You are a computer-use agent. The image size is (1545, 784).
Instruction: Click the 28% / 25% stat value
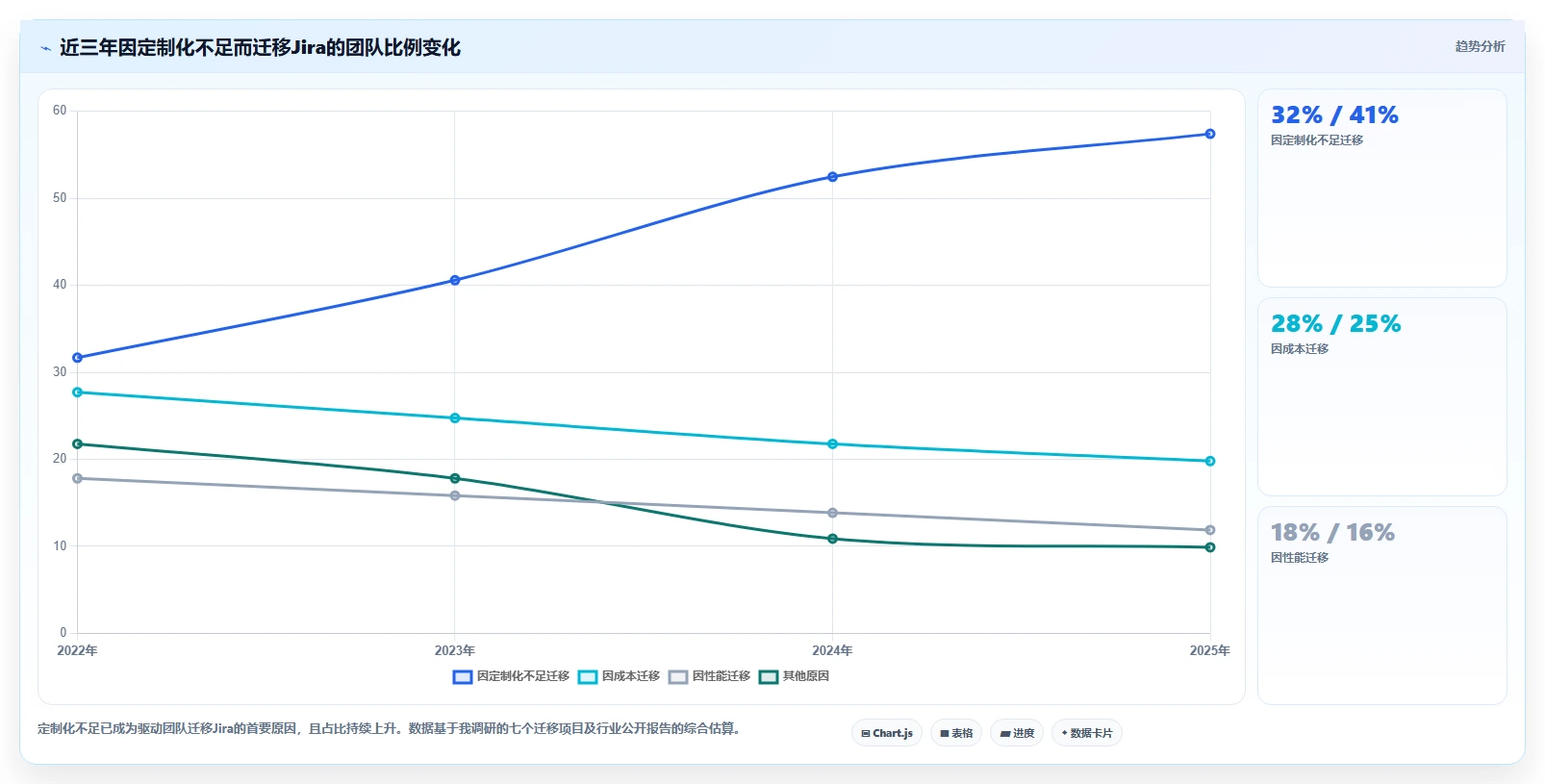[1335, 324]
